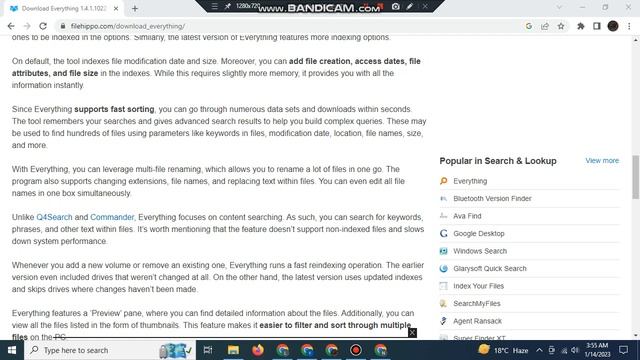Open the Ava Find link
This screenshot has width=640, height=360.
467,216
